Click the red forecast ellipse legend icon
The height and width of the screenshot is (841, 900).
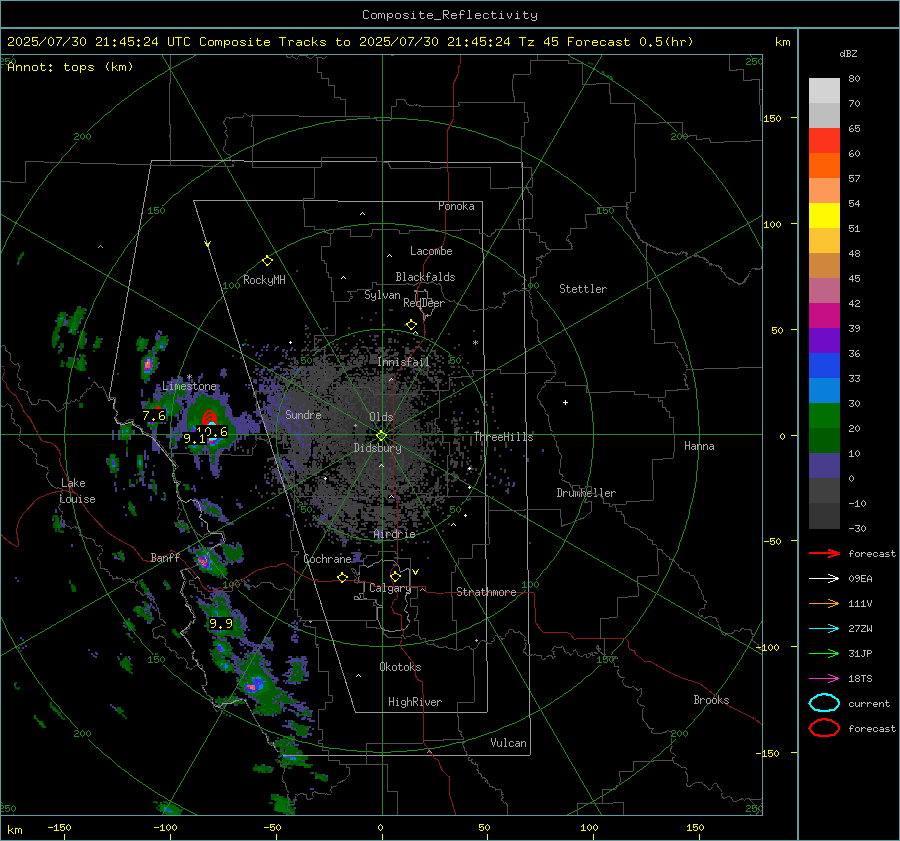[x=824, y=728]
